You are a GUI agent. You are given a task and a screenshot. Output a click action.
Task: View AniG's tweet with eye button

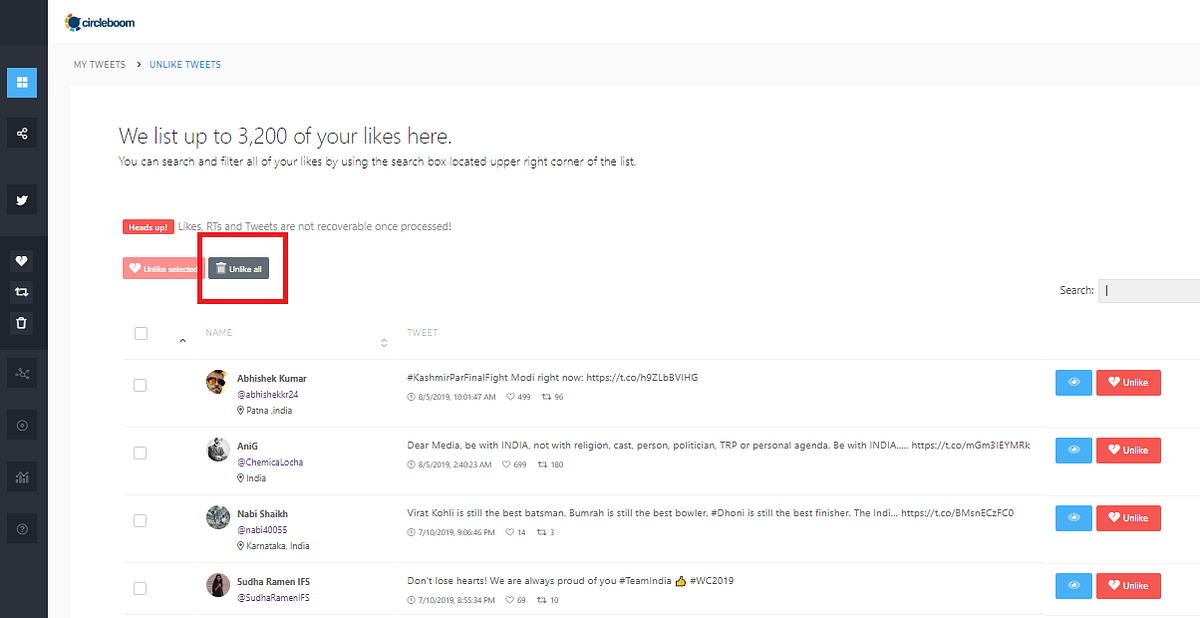(x=1074, y=450)
